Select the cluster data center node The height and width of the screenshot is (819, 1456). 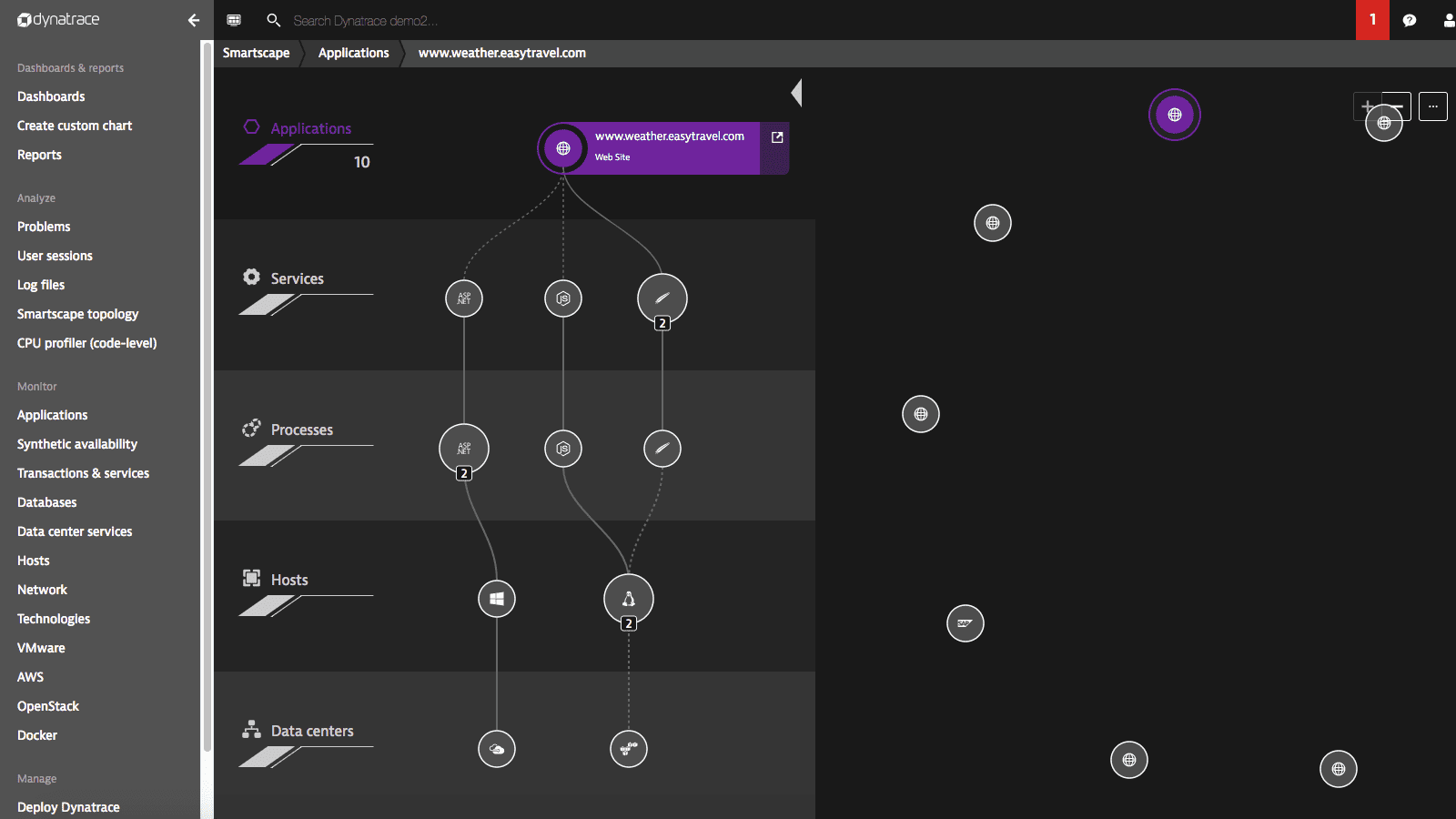[629, 749]
